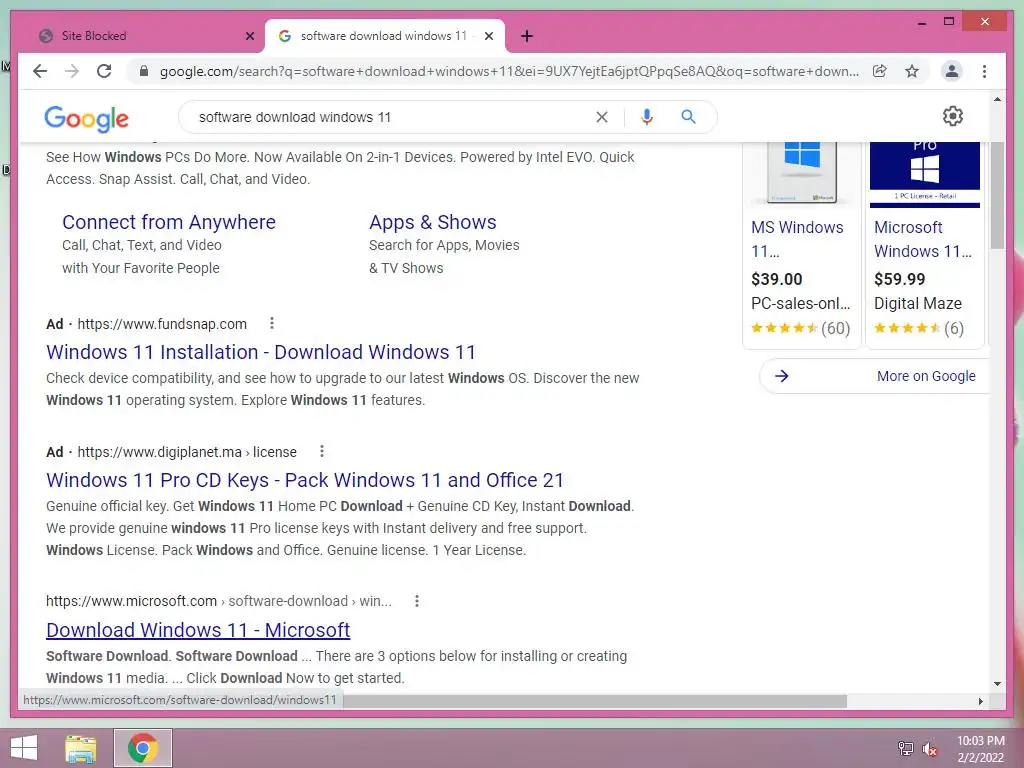Image resolution: width=1024 pixels, height=768 pixels.
Task: Clear the search box text
Action: [601, 117]
